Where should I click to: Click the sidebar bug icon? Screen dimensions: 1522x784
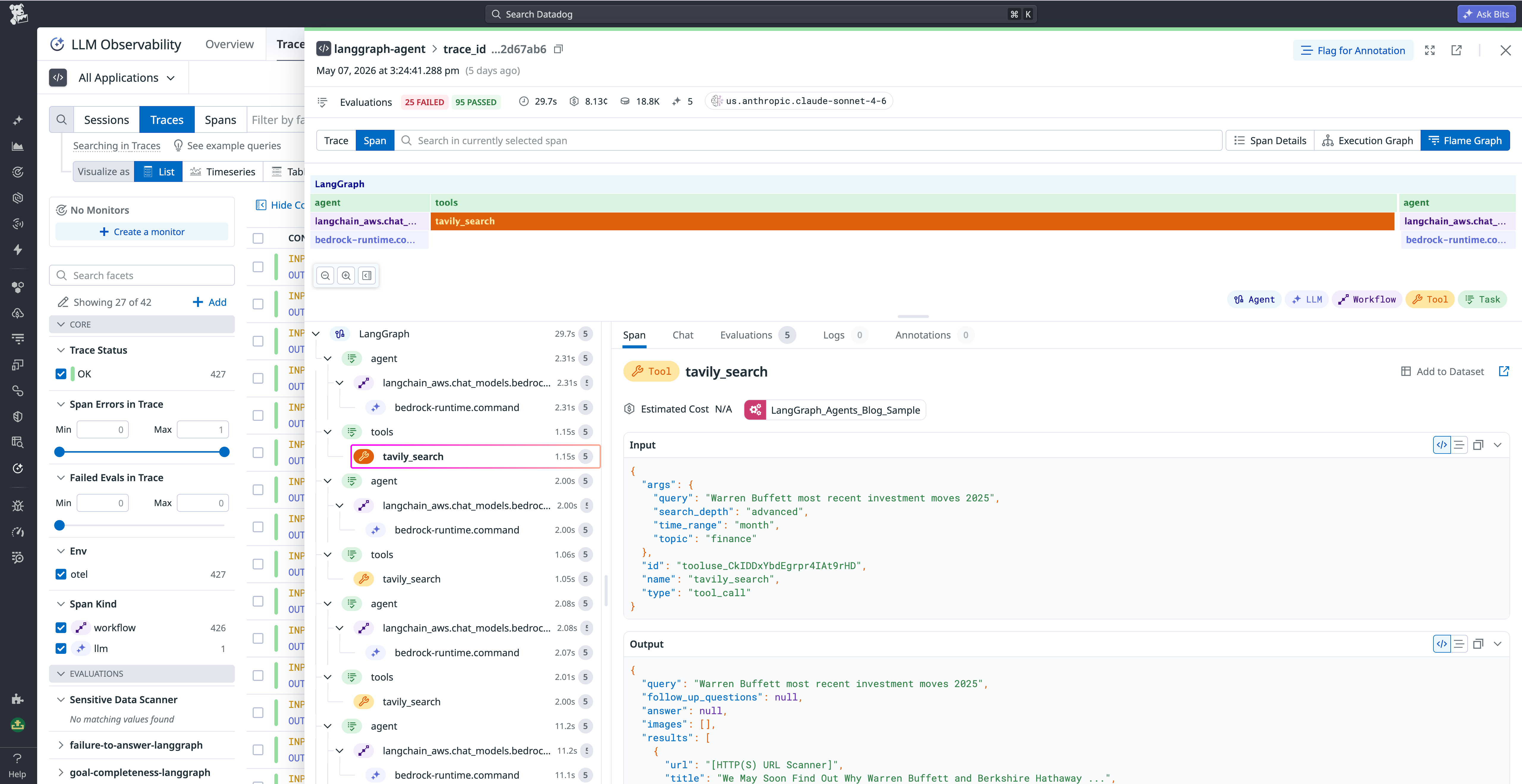click(x=18, y=506)
